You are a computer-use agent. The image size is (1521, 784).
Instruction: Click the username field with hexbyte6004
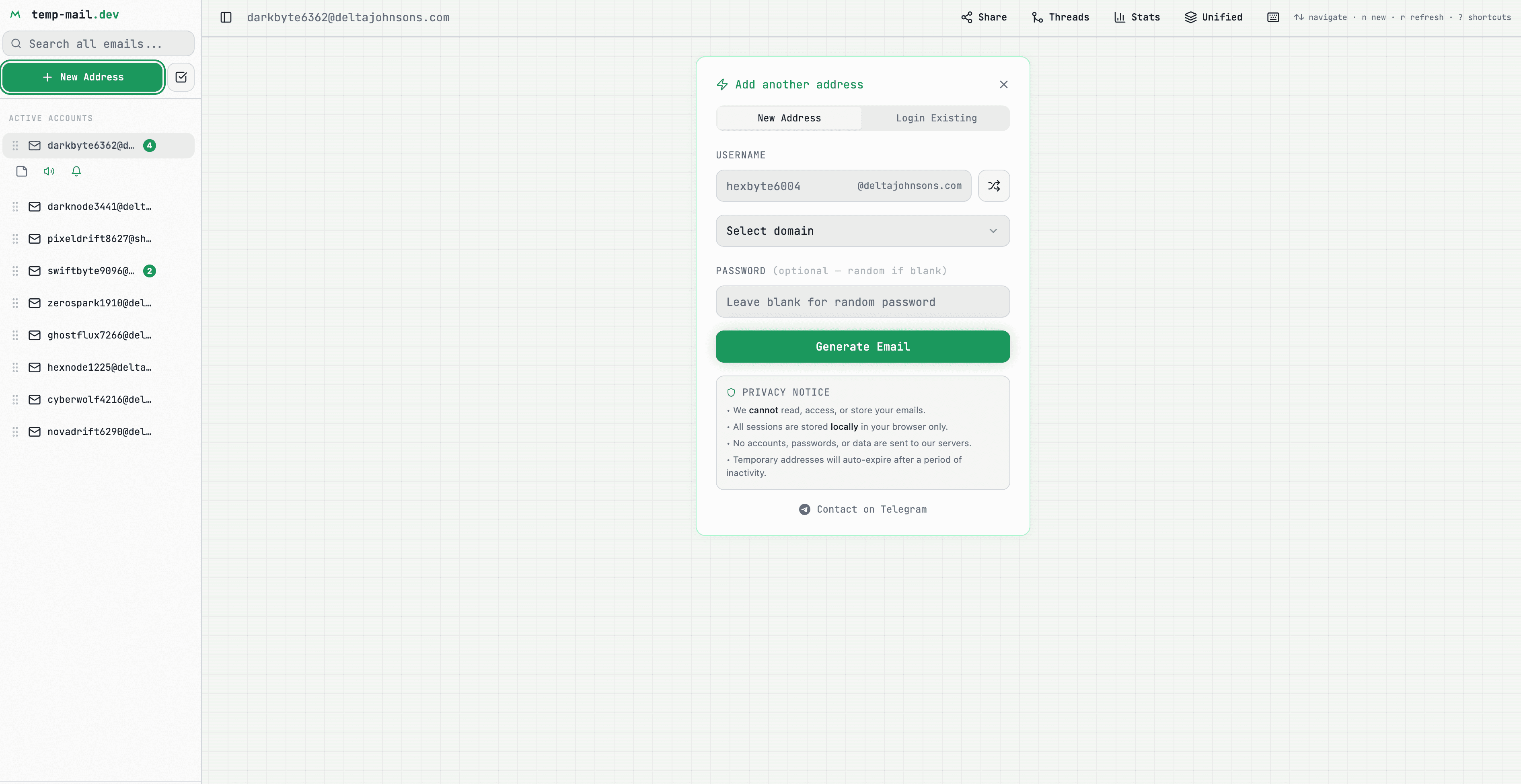click(x=843, y=186)
